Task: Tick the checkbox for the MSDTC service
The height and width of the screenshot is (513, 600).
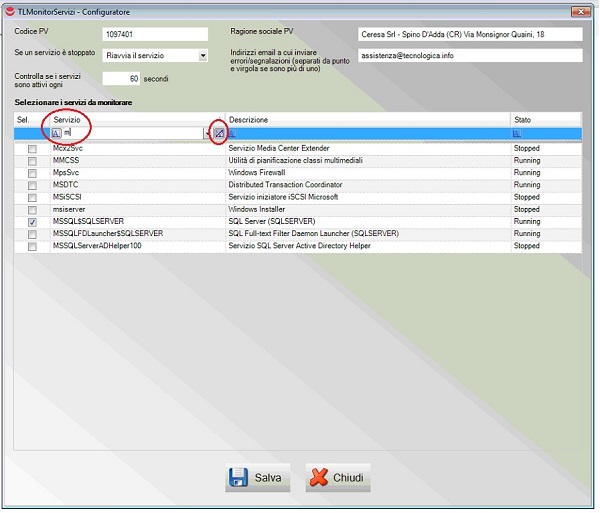Action: (x=32, y=186)
